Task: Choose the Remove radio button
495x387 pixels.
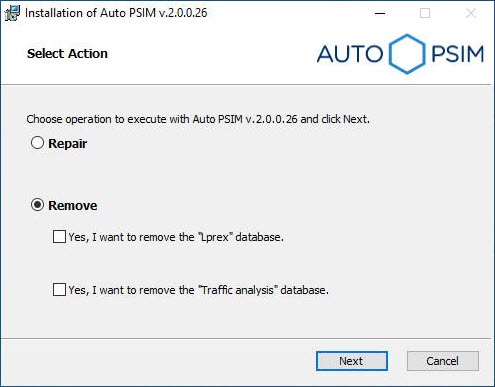Action: [37, 205]
